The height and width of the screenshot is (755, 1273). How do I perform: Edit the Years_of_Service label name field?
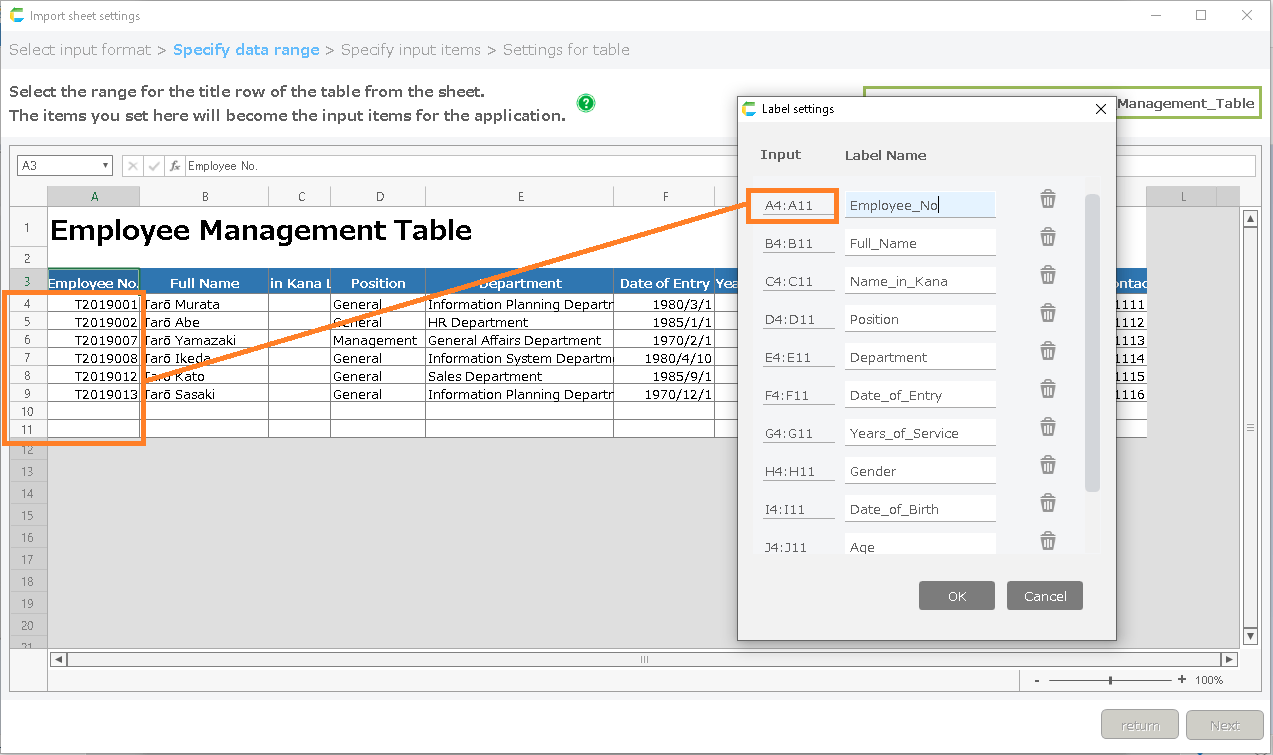pos(920,433)
